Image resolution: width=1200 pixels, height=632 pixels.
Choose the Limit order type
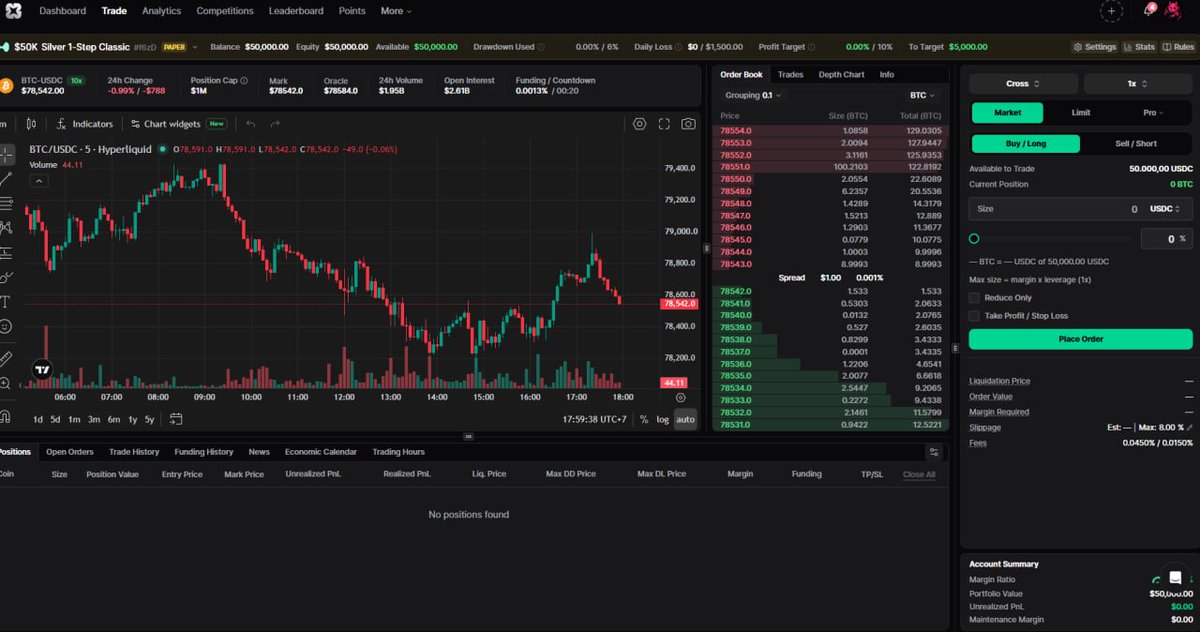pos(1081,112)
